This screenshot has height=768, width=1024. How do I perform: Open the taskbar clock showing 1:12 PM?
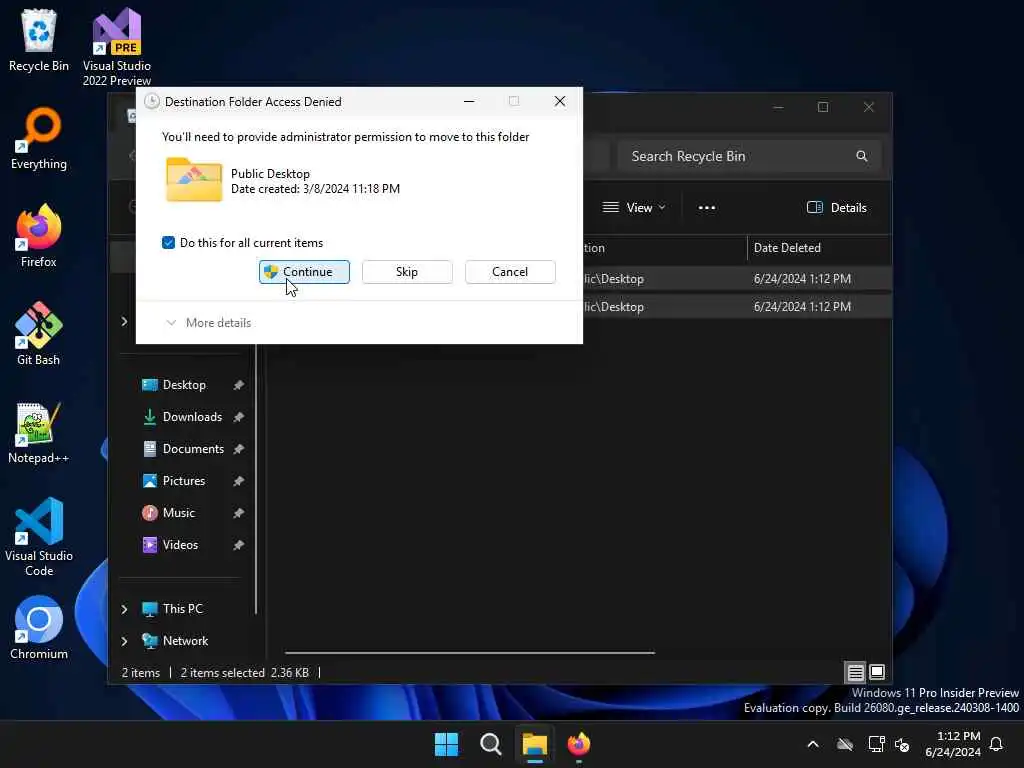tap(952, 744)
